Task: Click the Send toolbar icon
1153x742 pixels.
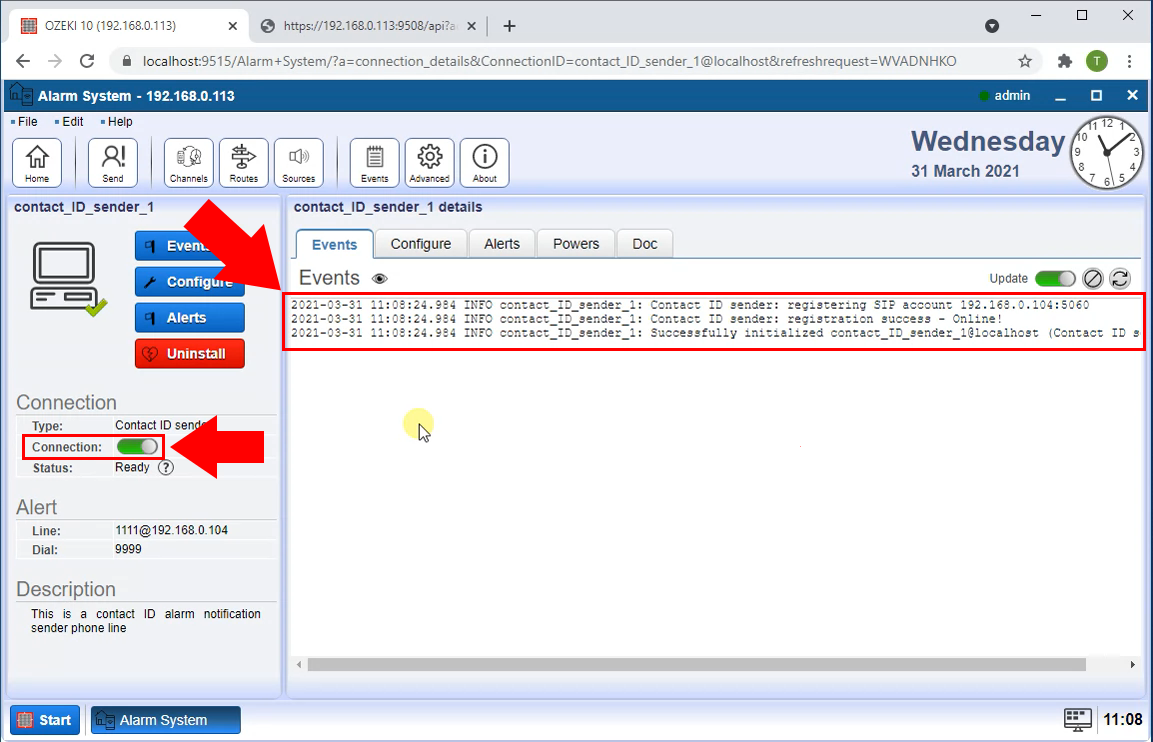Action: point(113,163)
